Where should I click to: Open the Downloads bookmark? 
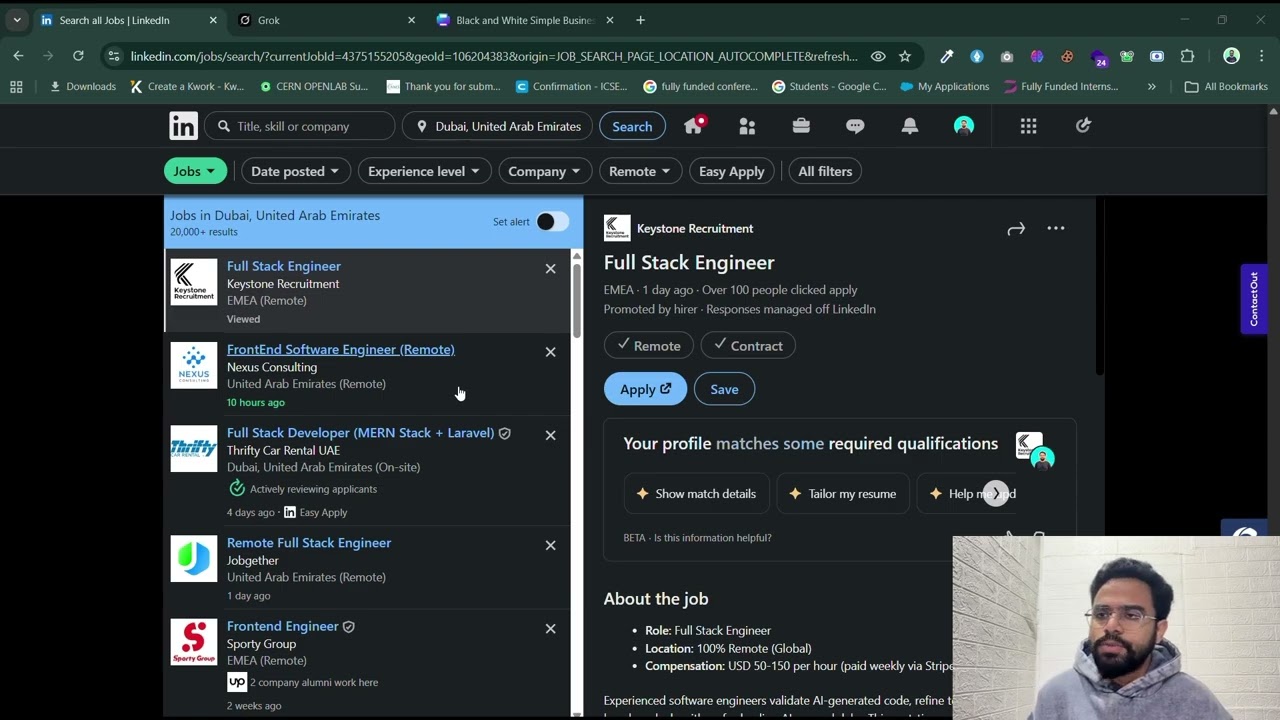(83, 87)
